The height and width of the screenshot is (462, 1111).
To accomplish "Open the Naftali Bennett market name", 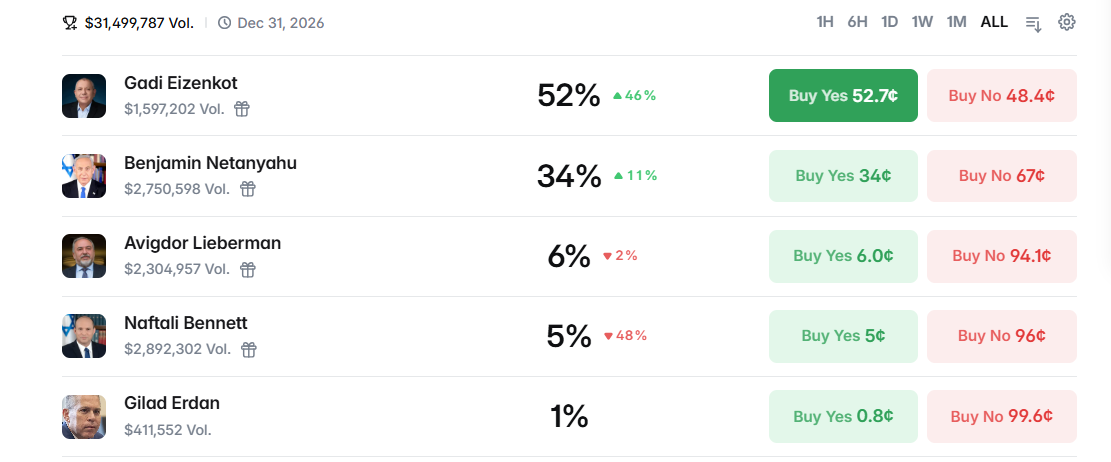I will point(186,323).
